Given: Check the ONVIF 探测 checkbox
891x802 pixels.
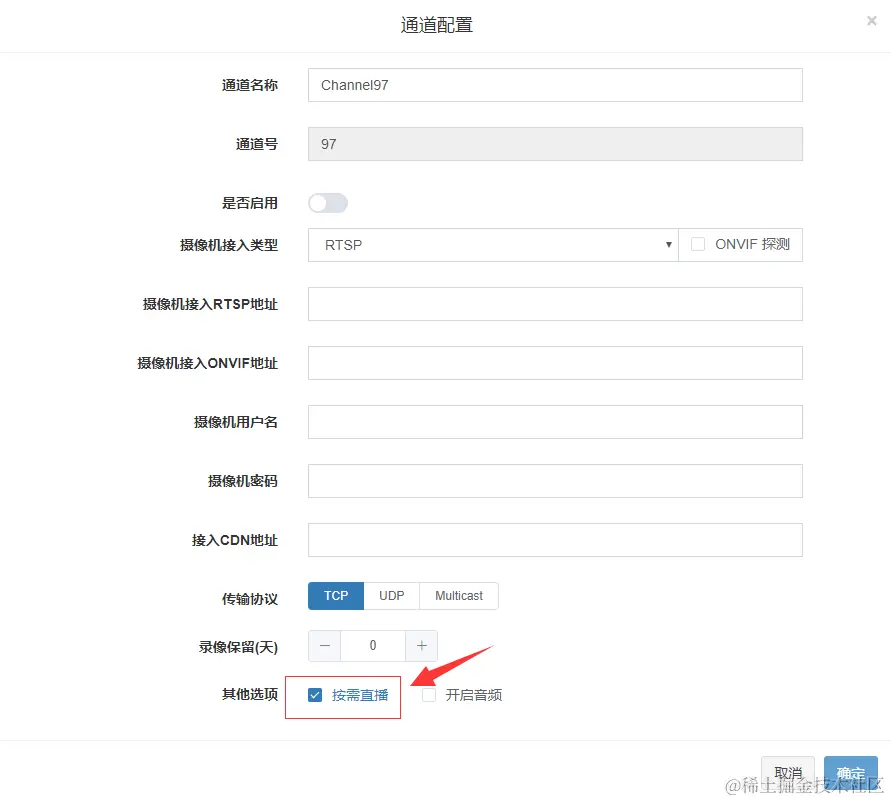Looking at the screenshot, I should (697, 243).
